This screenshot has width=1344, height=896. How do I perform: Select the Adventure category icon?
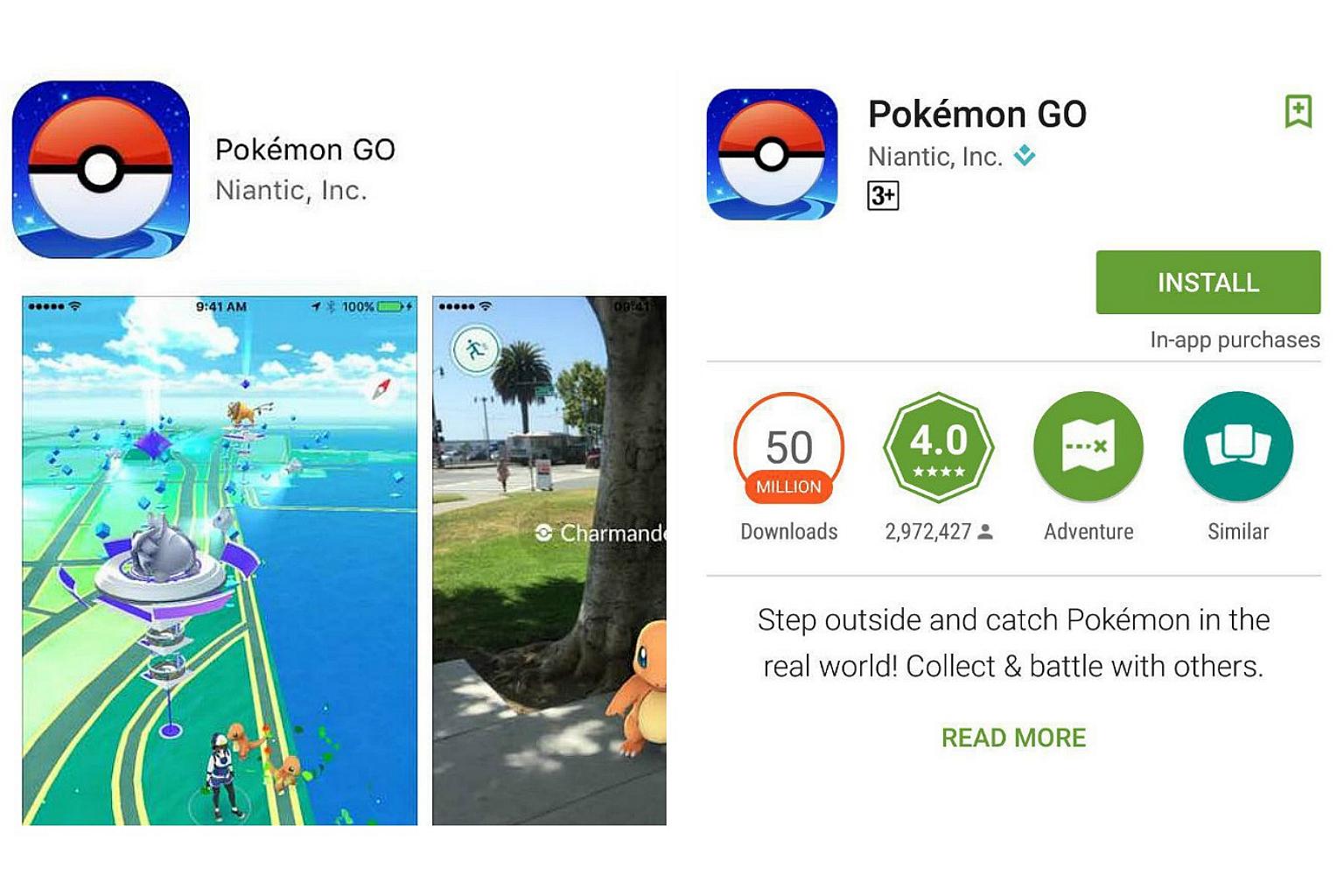point(1088,447)
